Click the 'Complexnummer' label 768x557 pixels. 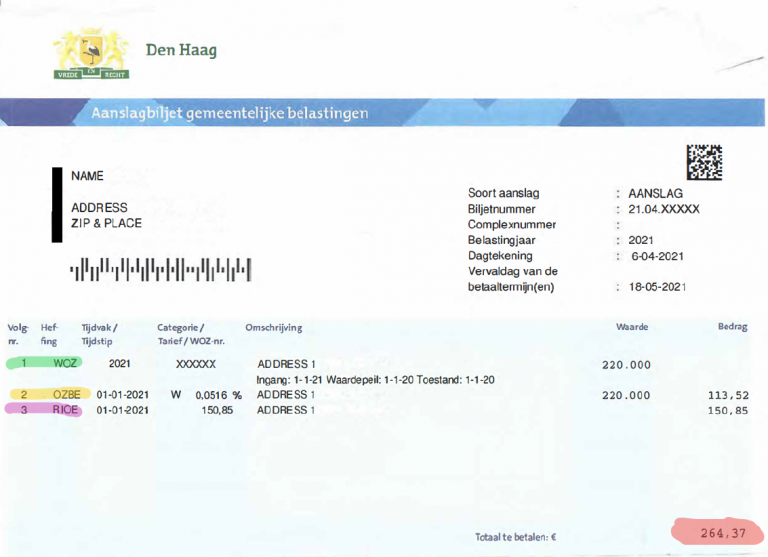click(x=512, y=224)
